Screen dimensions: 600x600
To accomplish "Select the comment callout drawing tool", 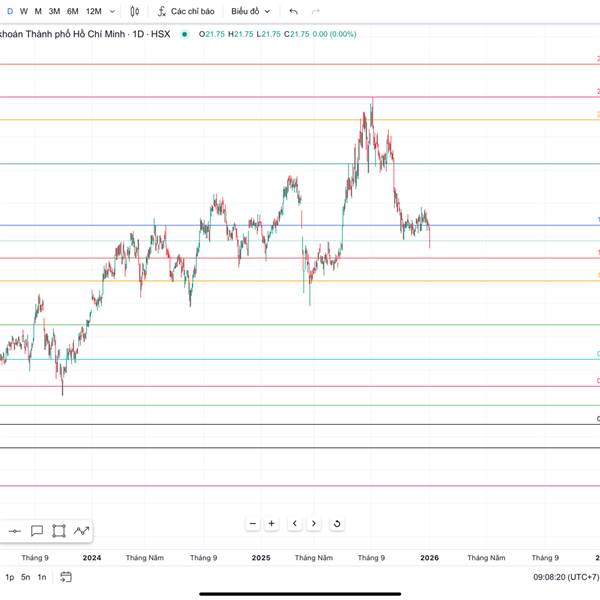I will tap(37, 531).
